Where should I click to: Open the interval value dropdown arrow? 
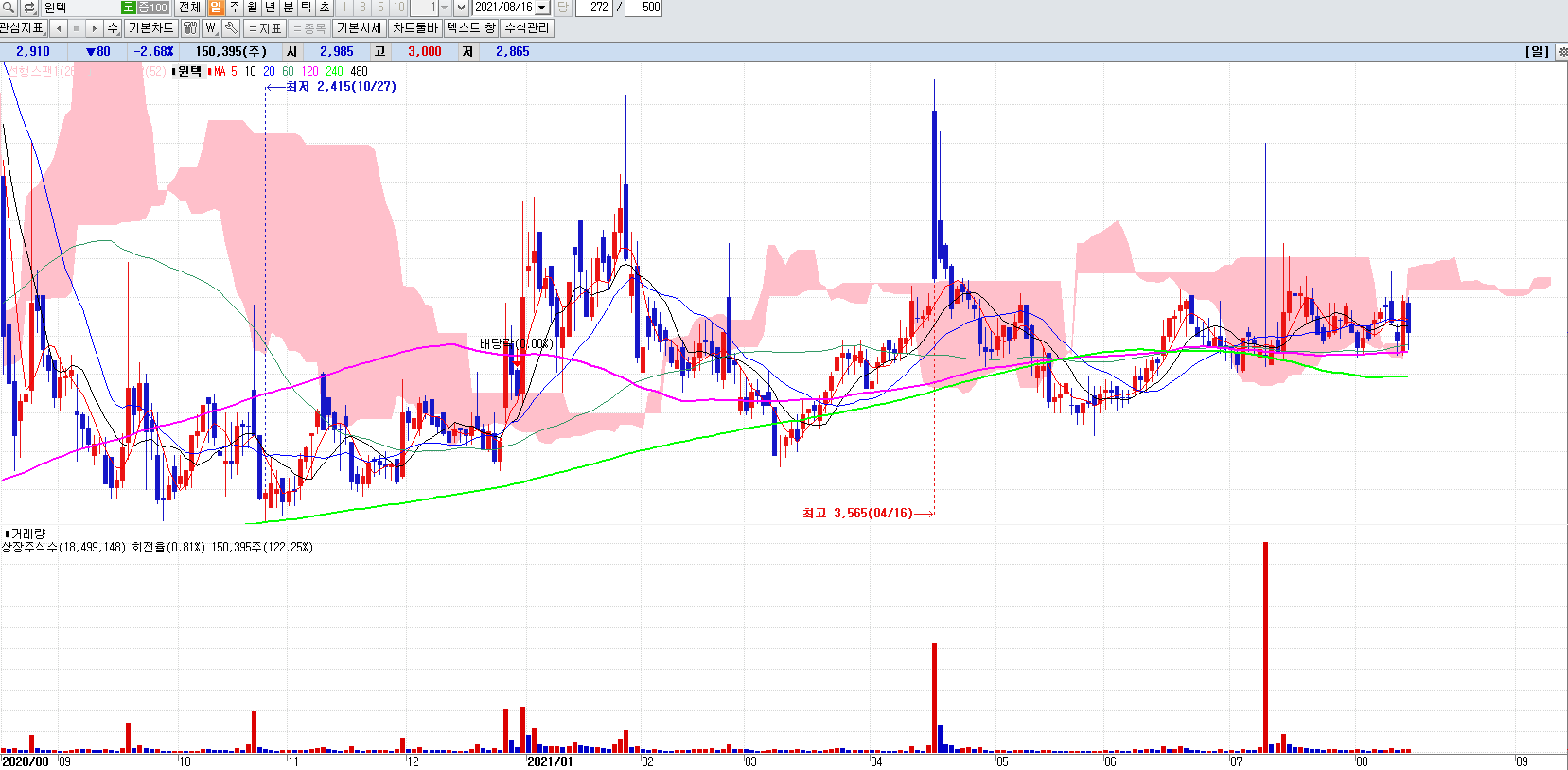coord(445,8)
